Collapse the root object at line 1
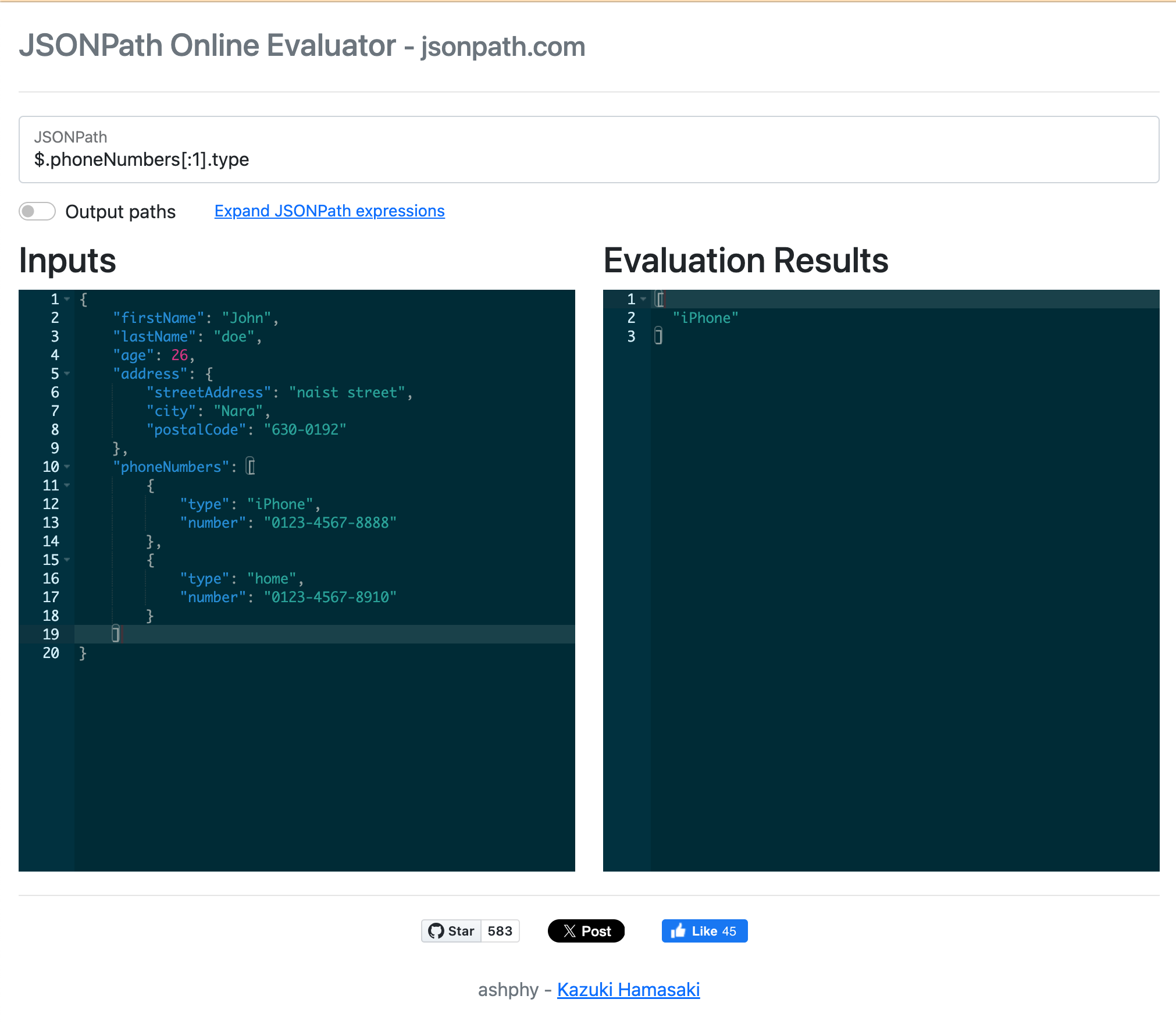The height and width of the screenshot is (1024, 1176). click(67, 299)
